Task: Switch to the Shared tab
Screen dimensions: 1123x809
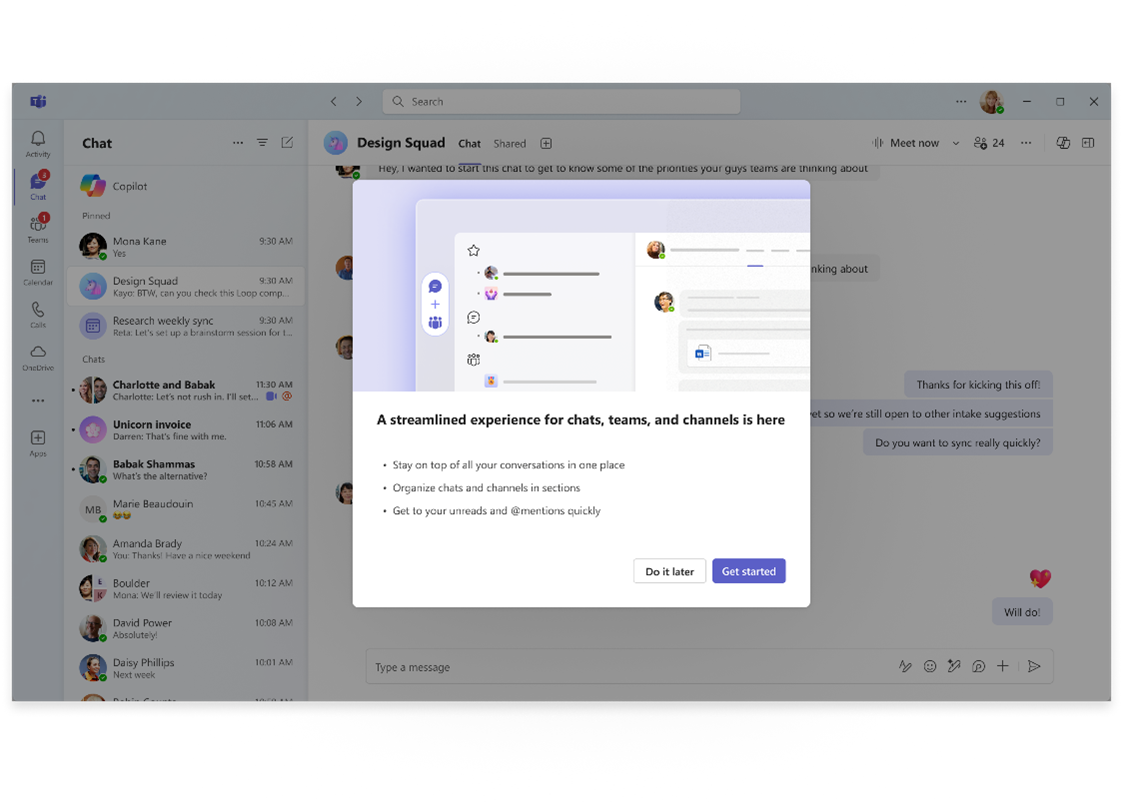Action: 510,143
